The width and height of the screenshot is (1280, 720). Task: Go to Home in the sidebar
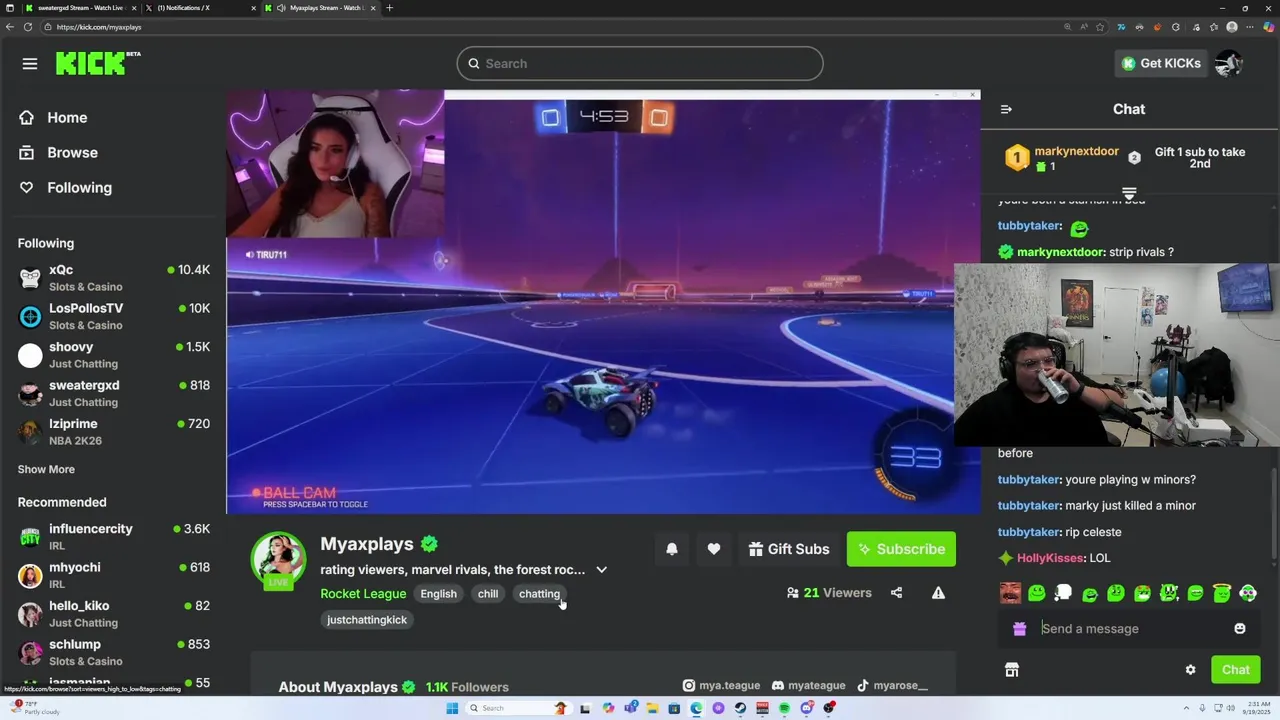tap(54, 118)
